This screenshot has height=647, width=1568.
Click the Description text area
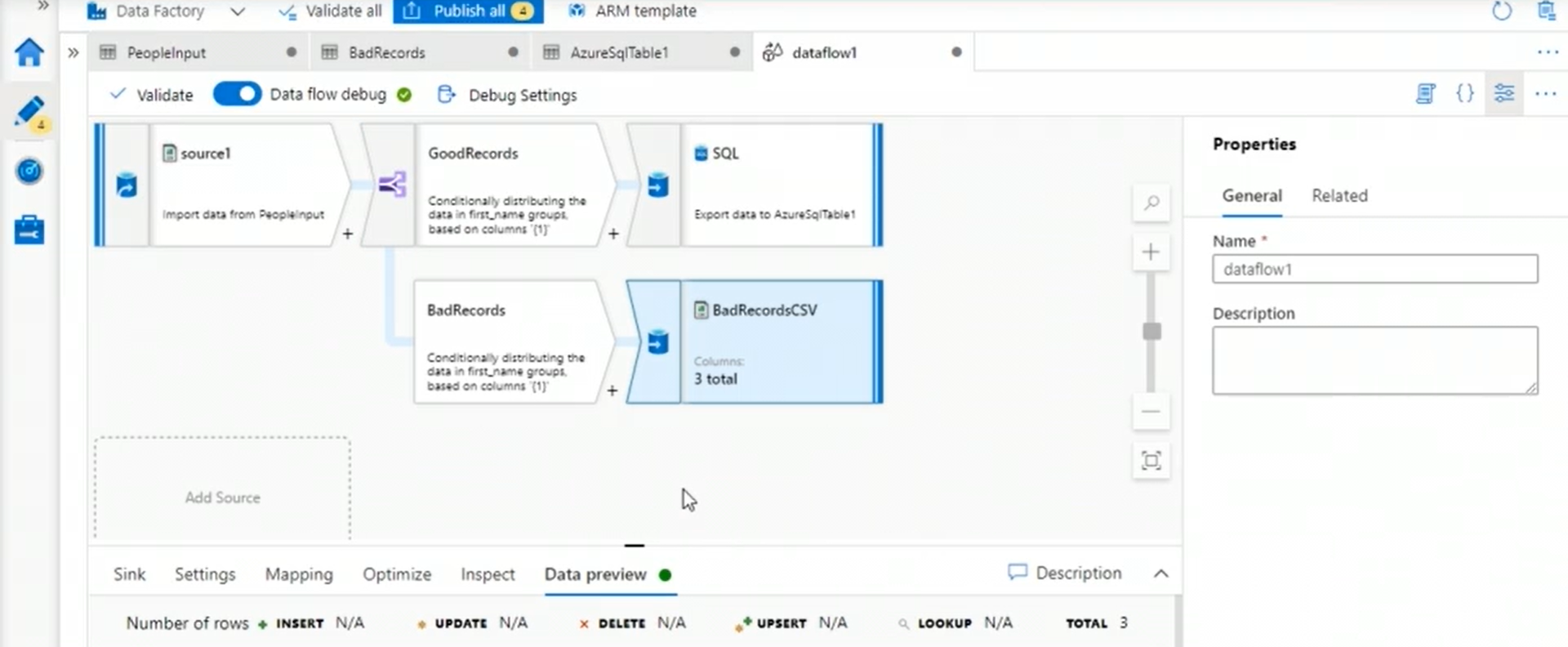1374,360
